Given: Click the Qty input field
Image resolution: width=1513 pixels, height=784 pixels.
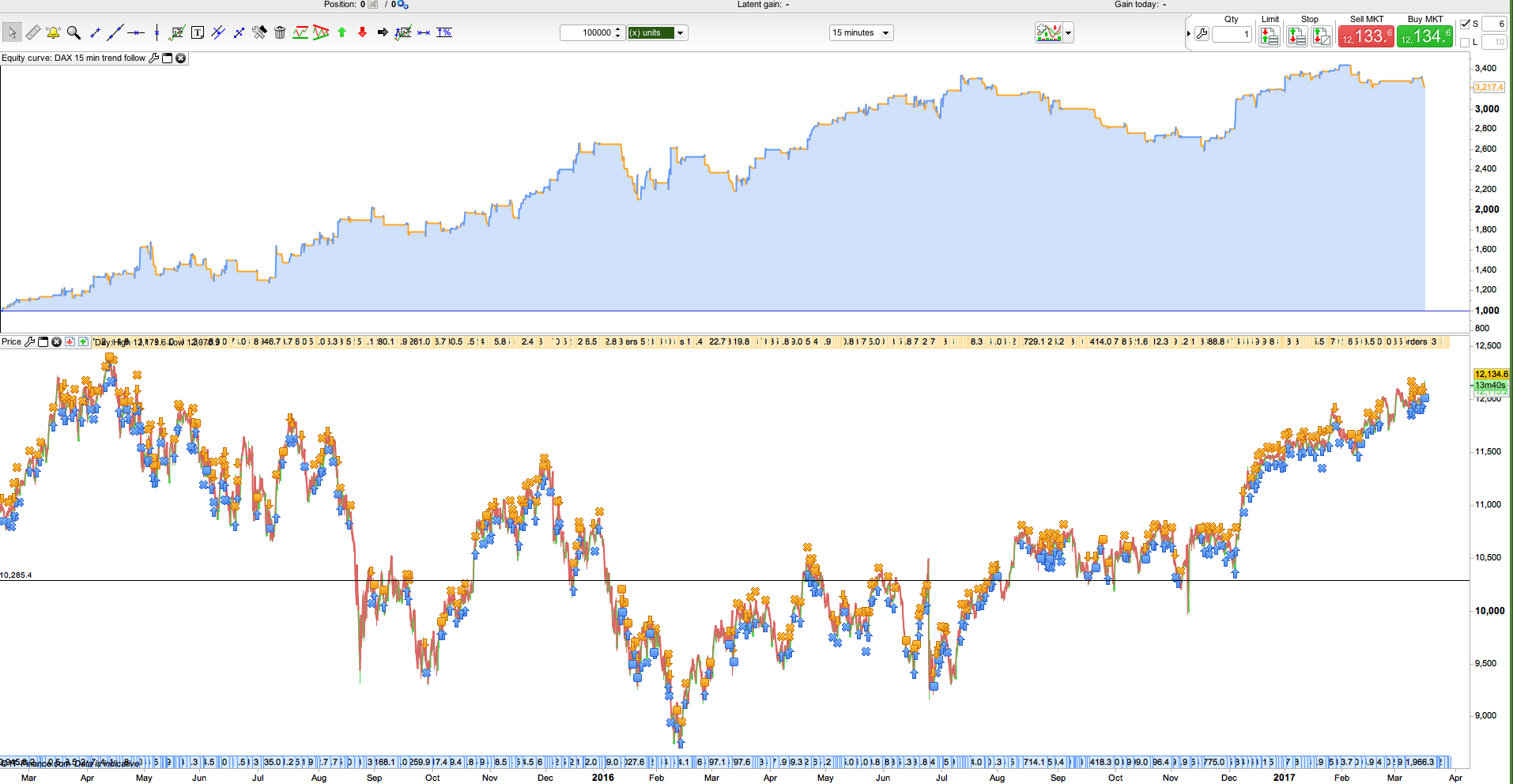Looking at the screenshot, I should point(1232,34).
